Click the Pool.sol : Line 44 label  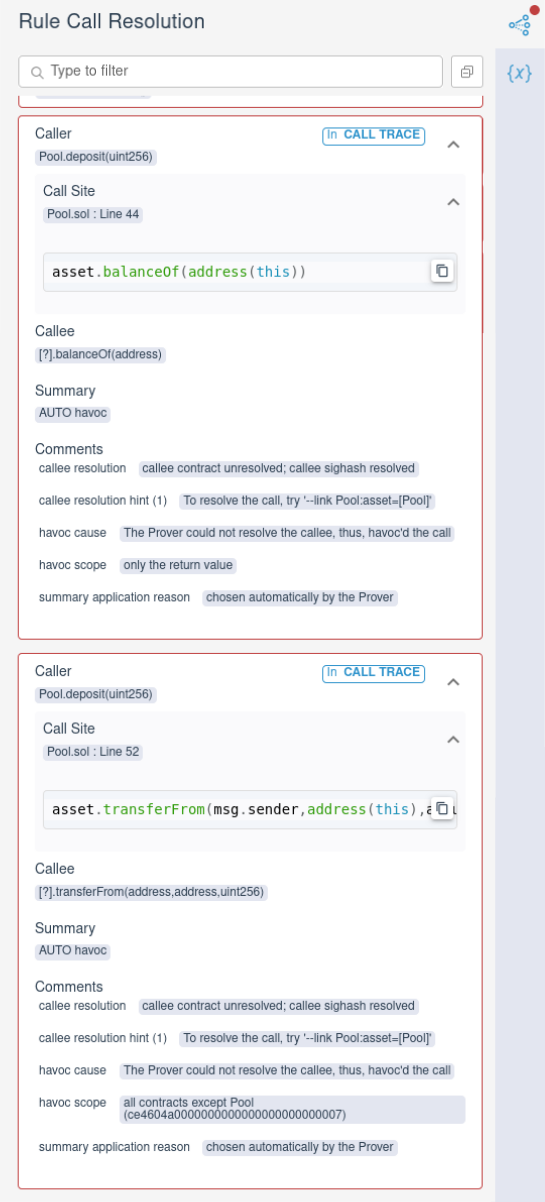[x=93, y=214]
